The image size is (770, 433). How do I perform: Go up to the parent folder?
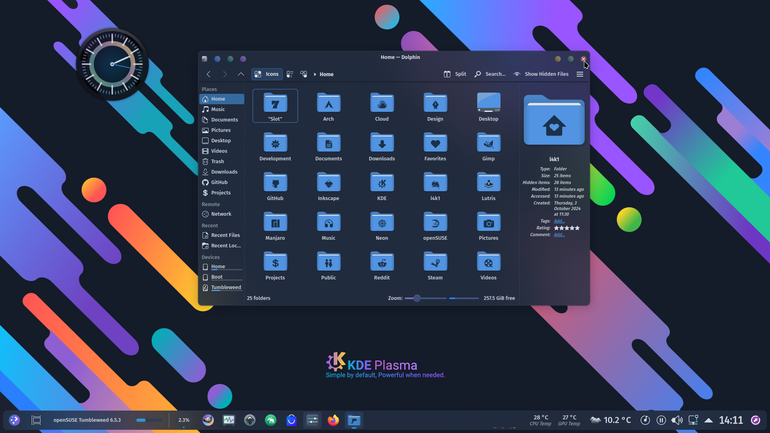[241, 74]
